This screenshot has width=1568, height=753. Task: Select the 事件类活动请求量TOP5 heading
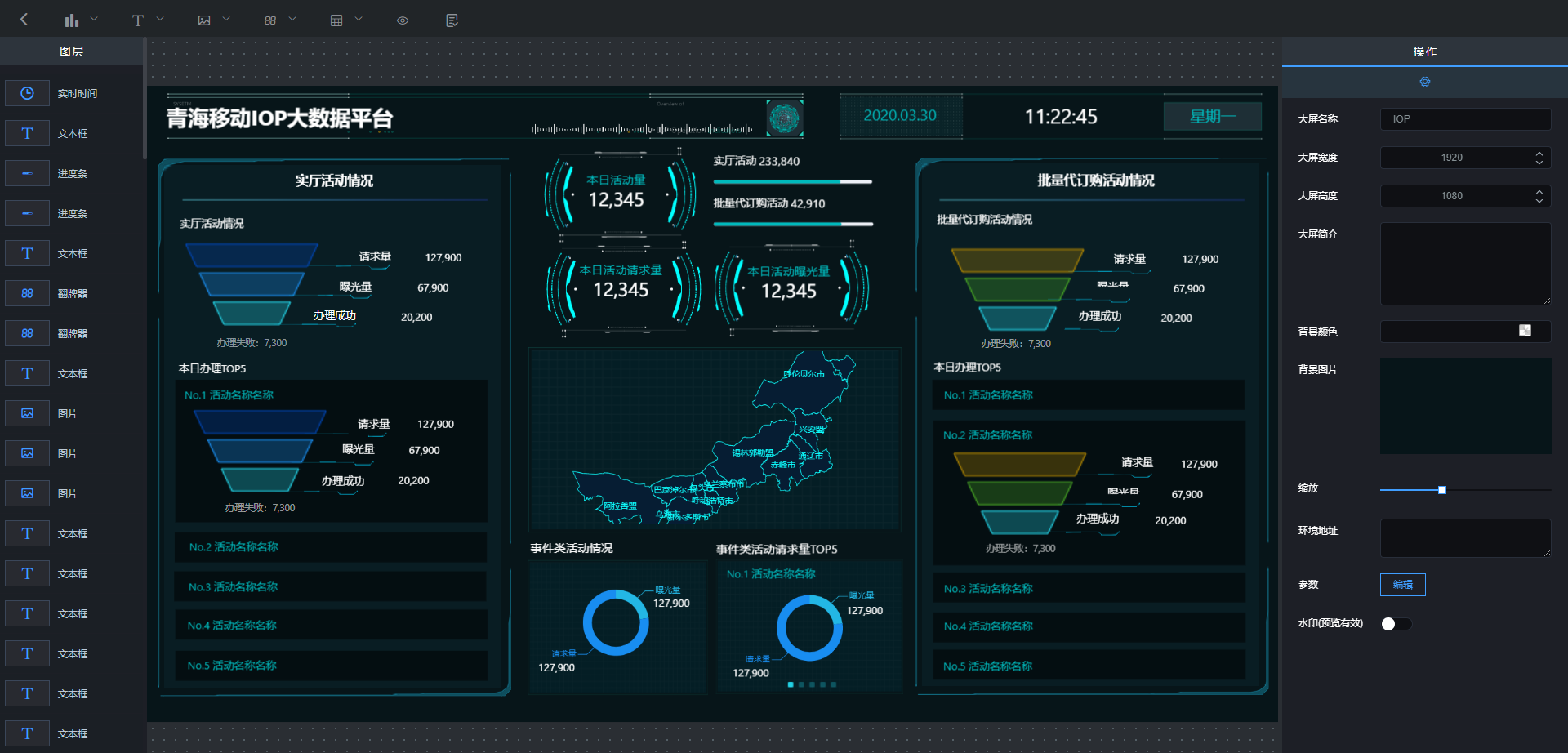point(777,549)
